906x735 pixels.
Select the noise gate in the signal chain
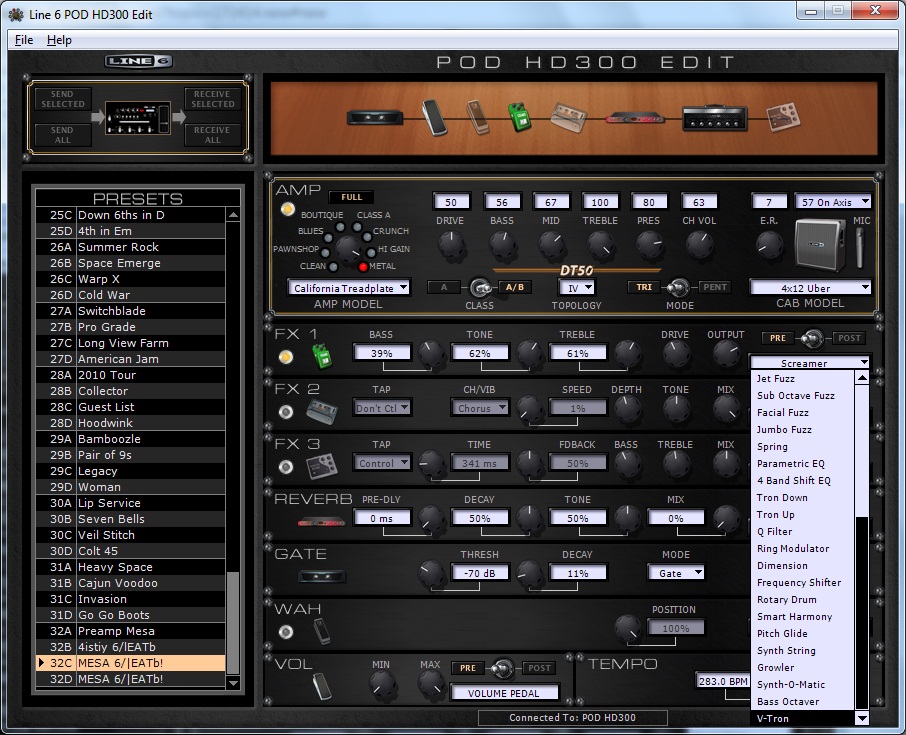pyautogui.click(x=374, y=118)
